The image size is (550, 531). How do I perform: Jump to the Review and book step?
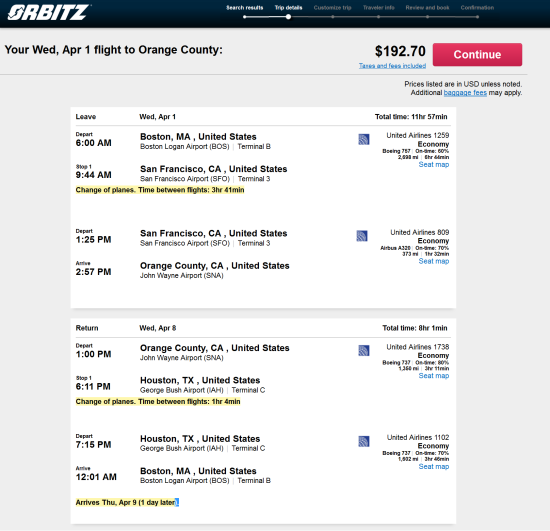coord(427,8)
